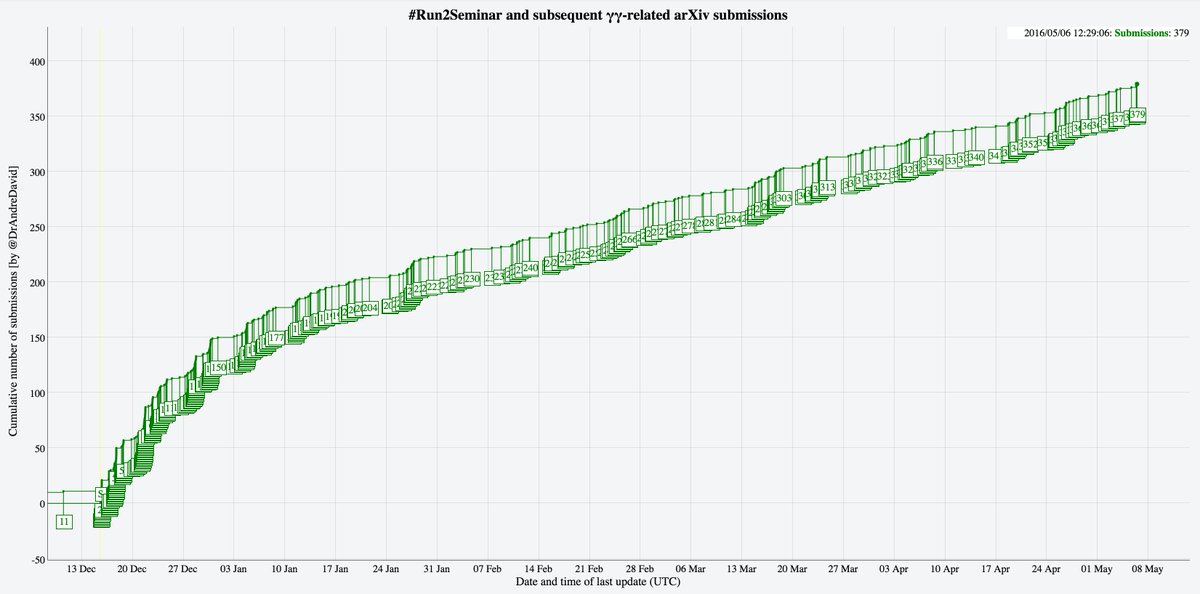
Task: Select the '313' annotation label
Action: pos(827,187)
